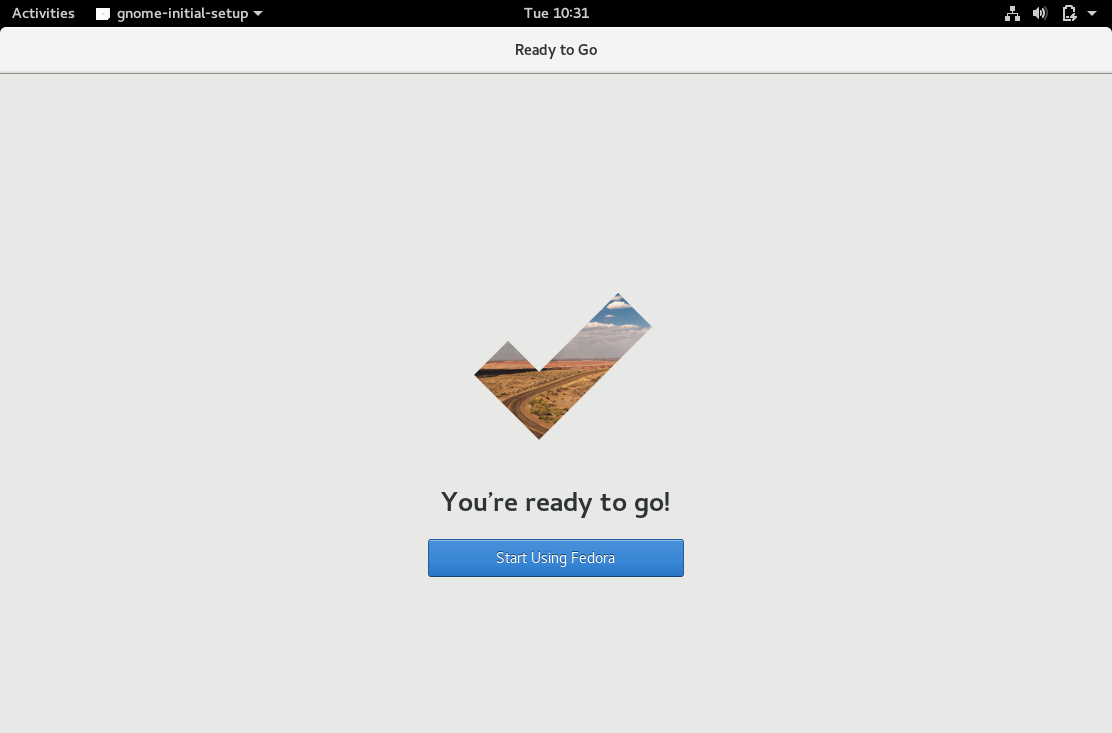The width and height of the screenshot is (1112, 733).
Task: Click the battery status icon
Action: click(x=1069, y=13)
